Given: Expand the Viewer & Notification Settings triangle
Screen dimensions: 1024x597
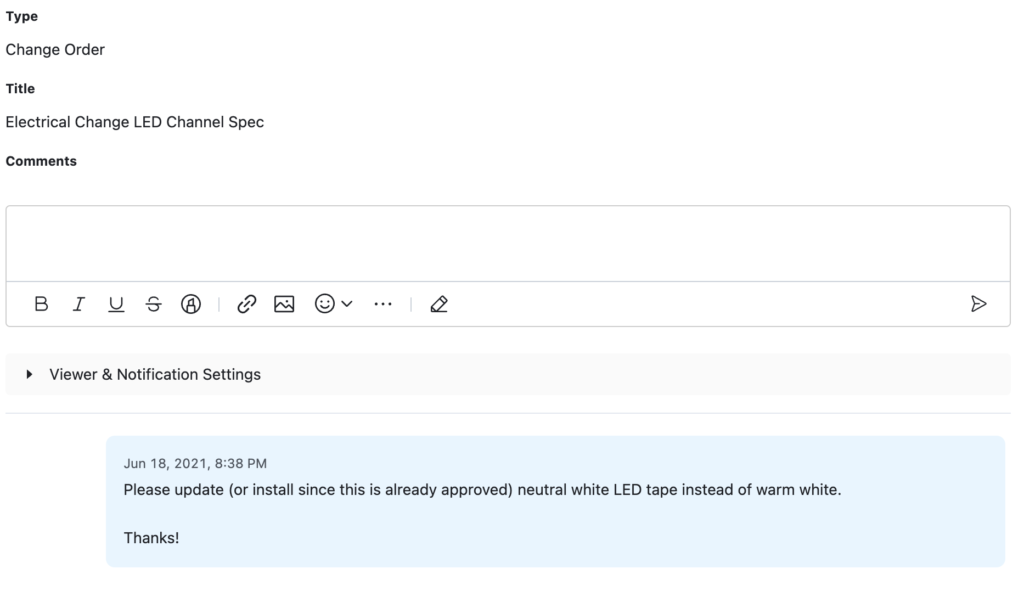Looking at the screenshot, I should click(30, 374).
